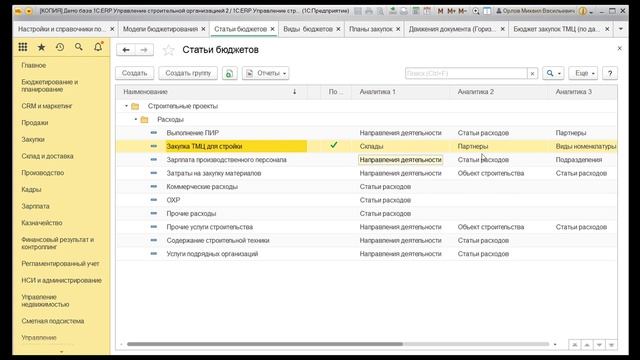The image size is (640, 360).
Task: Open the sidebar search magnifier icon
Action: 79,47
